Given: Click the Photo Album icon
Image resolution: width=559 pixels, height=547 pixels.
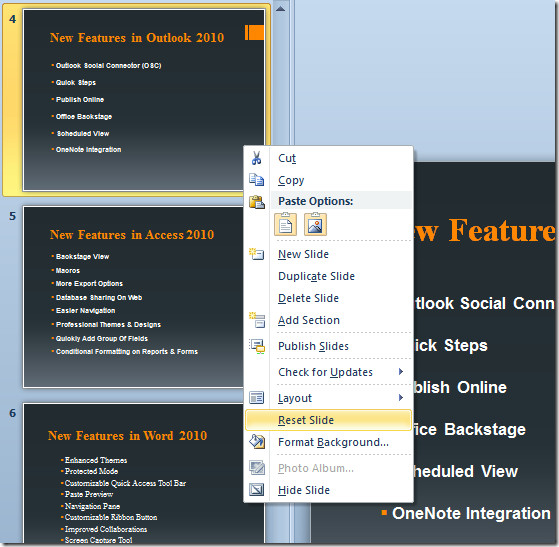Looking at the screenshot, I should point(257,467).
